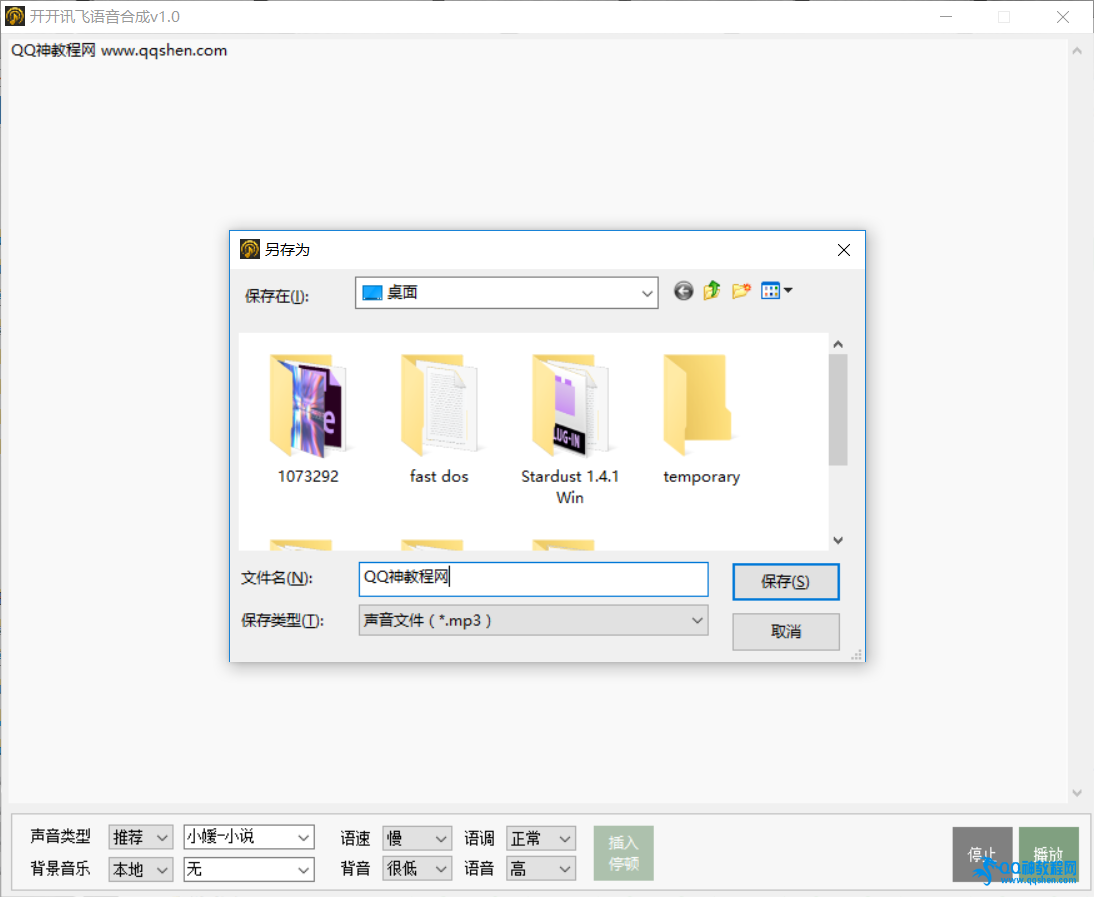Click the file list scroll-down arrow
The height and width of the screenshot is (897, 1094).
point(838,540)
